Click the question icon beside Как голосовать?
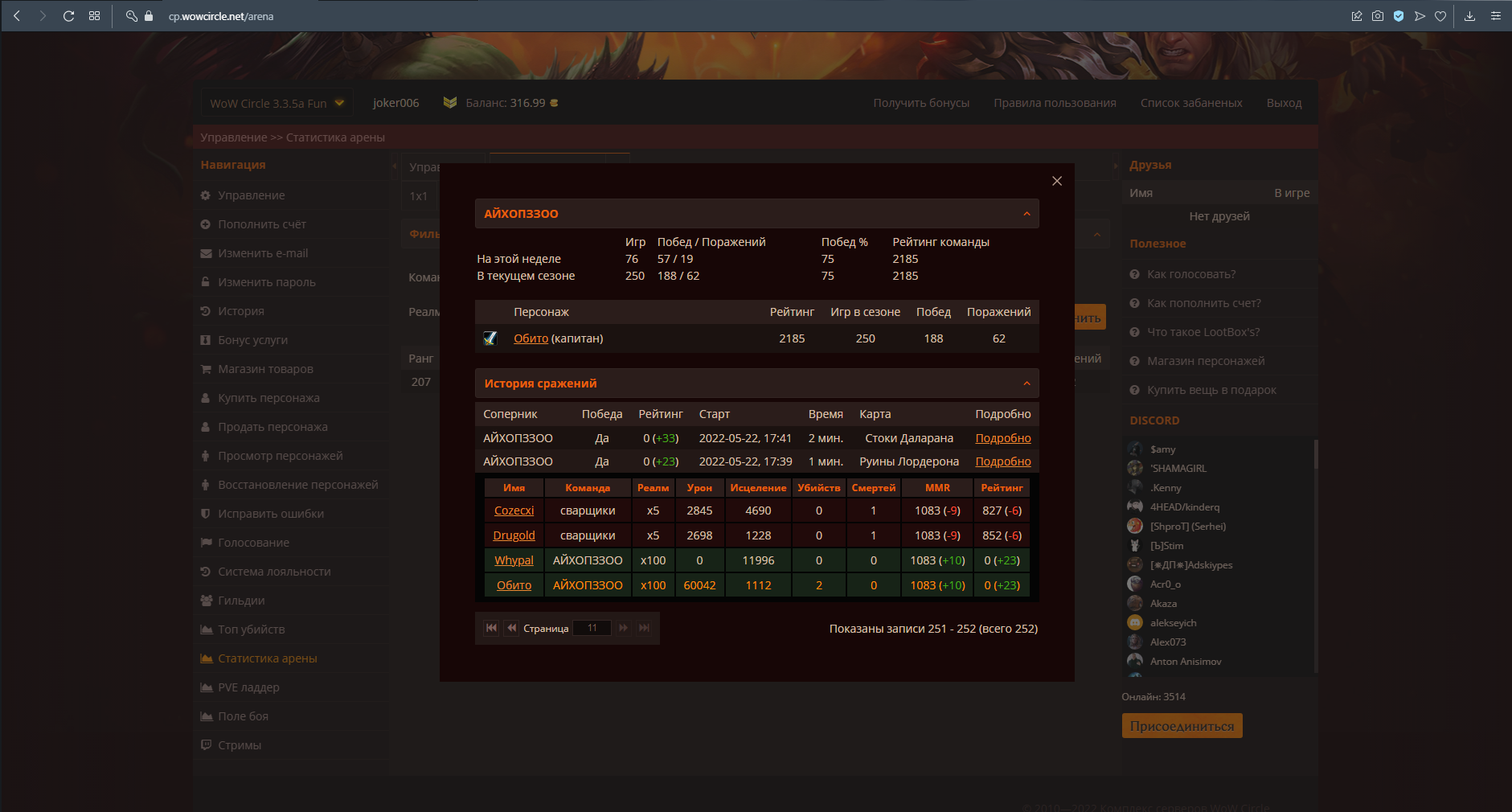1512x812 pixels. [1135, 274]
